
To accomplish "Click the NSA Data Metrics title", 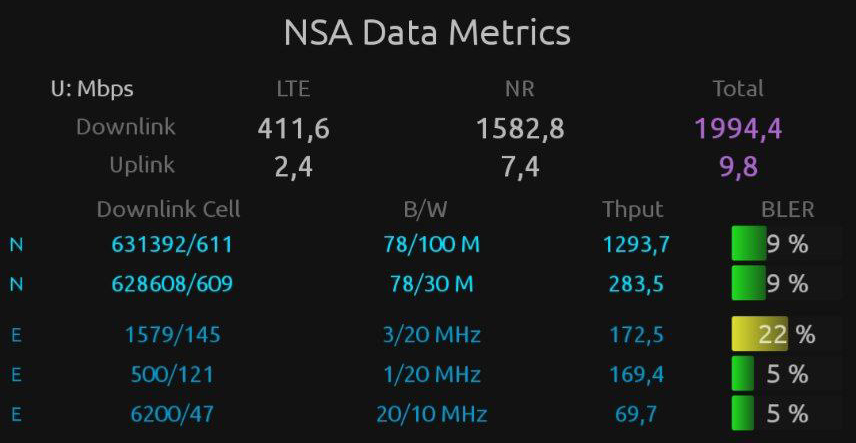I will click(427, 33).
